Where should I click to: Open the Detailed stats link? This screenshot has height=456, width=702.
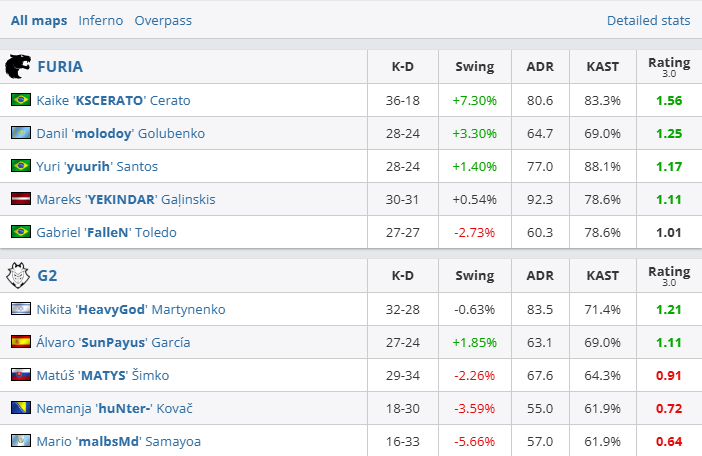point(648,20)
